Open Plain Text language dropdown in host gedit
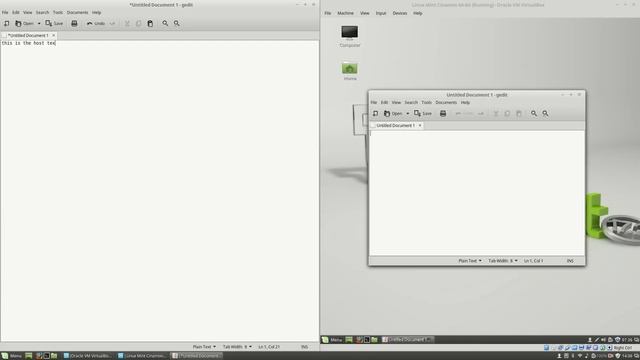This screenshot has width=640, height=360. (x=204, y=347)
